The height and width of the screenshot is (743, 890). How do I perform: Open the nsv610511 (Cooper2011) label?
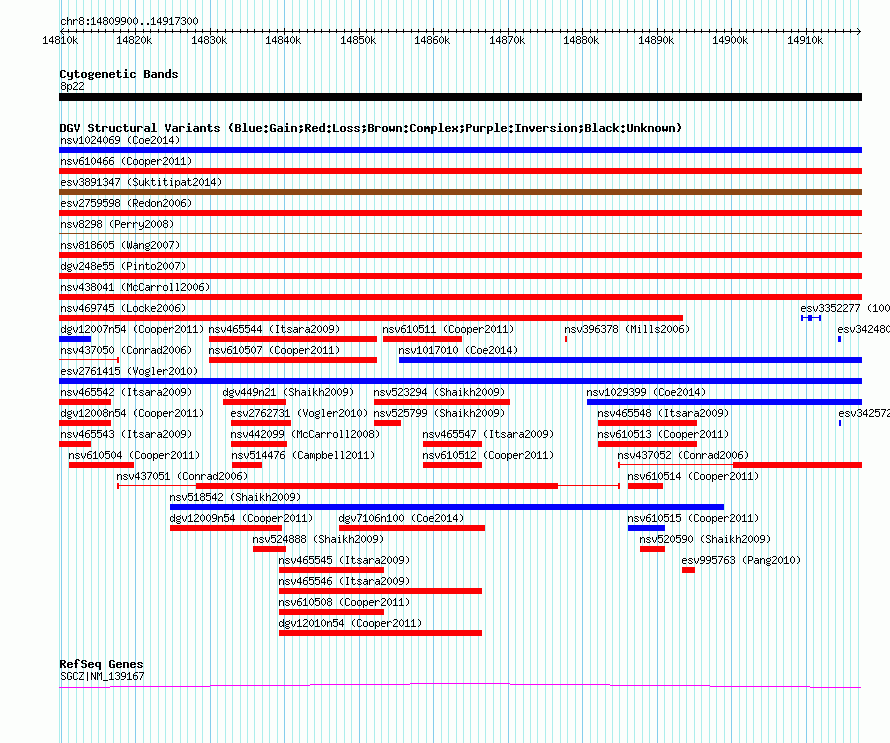pyautogui.click(x=448, y=329)
